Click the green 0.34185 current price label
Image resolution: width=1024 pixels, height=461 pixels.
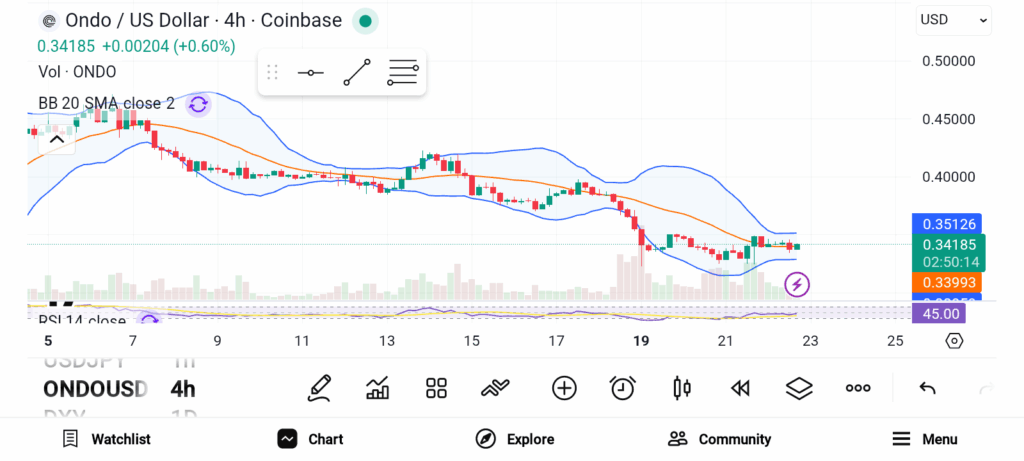click(x=949, y=245)
